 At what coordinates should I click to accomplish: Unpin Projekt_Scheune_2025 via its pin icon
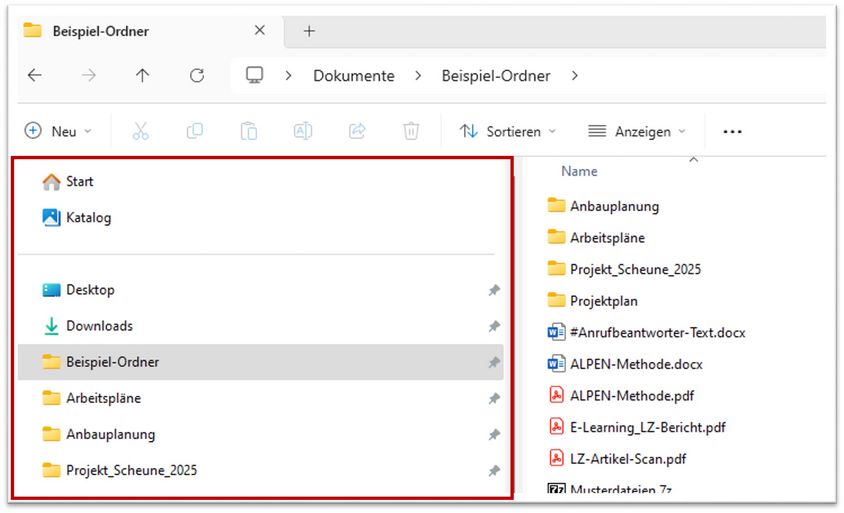point(493,470)
